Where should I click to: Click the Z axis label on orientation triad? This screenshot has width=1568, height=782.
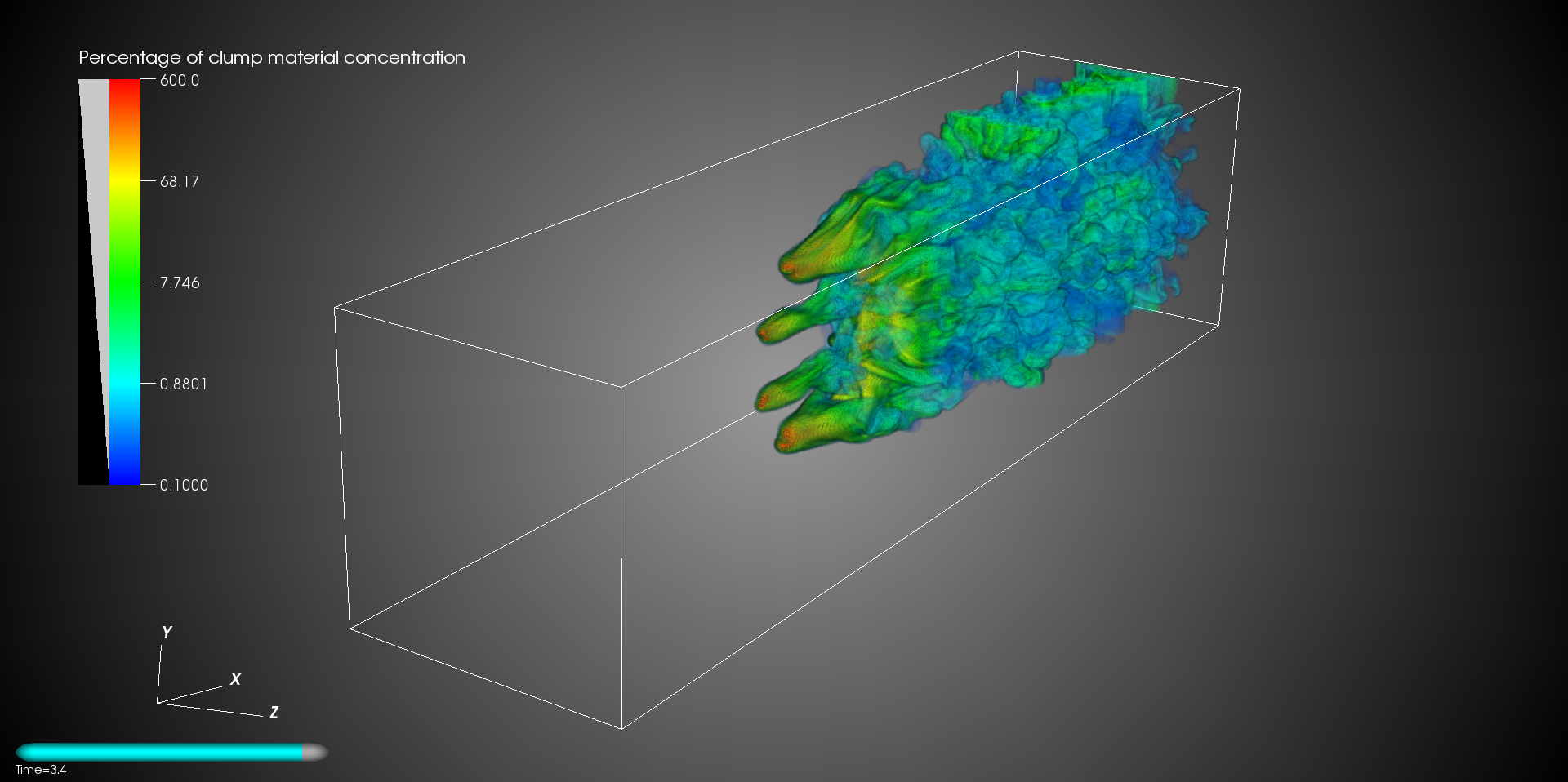[x=274, y=713]
